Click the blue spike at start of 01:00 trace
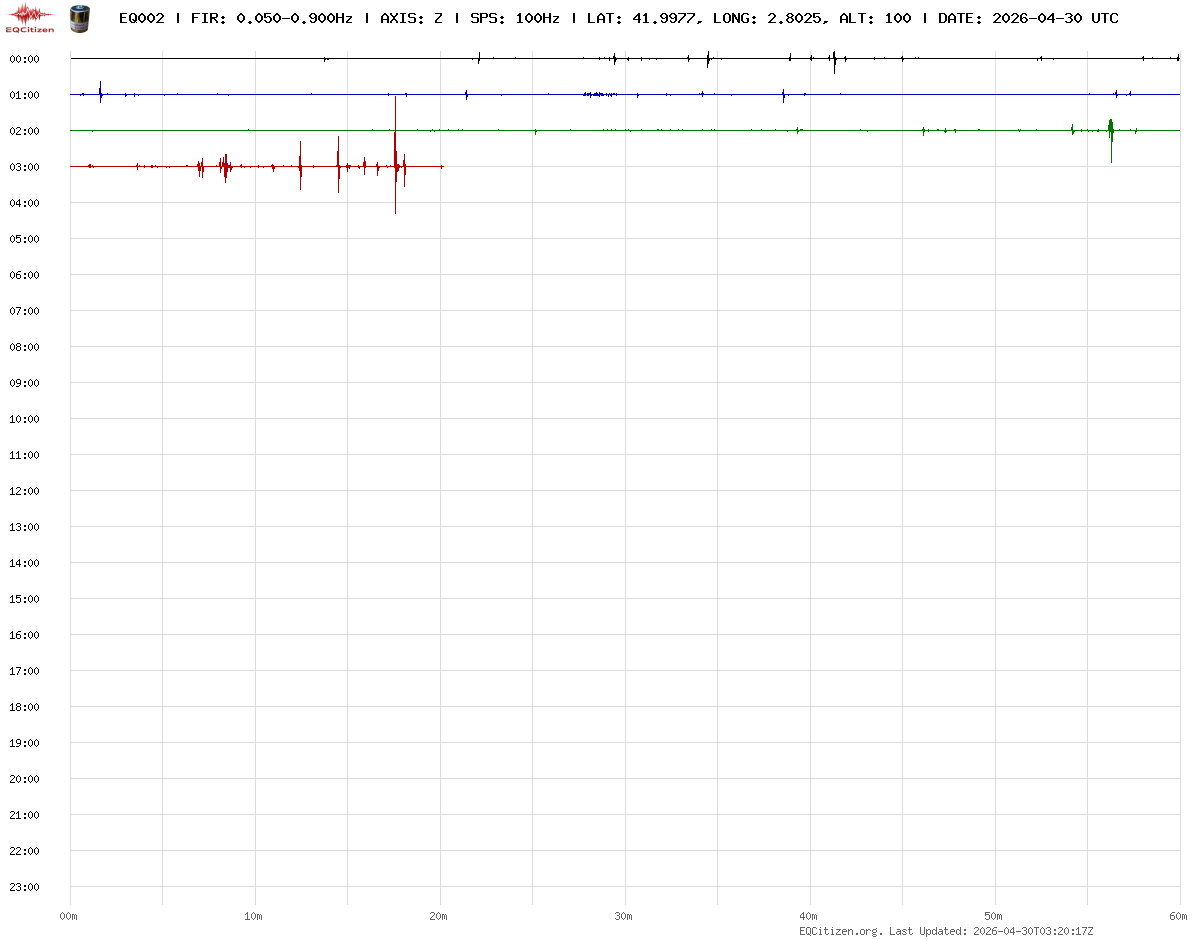Image resolution: width=1200 pixels, height=940 pixels. point(100,92)
